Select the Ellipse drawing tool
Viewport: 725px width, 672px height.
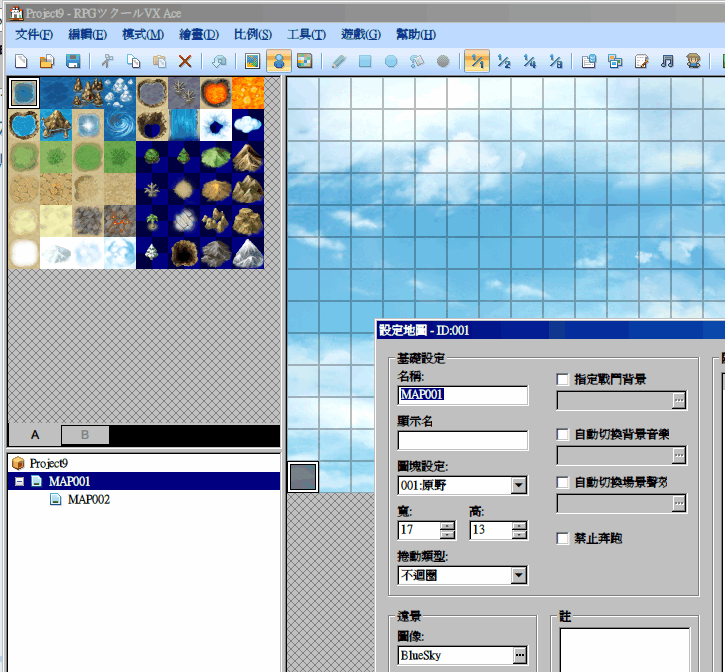click(x=391, y=61)
